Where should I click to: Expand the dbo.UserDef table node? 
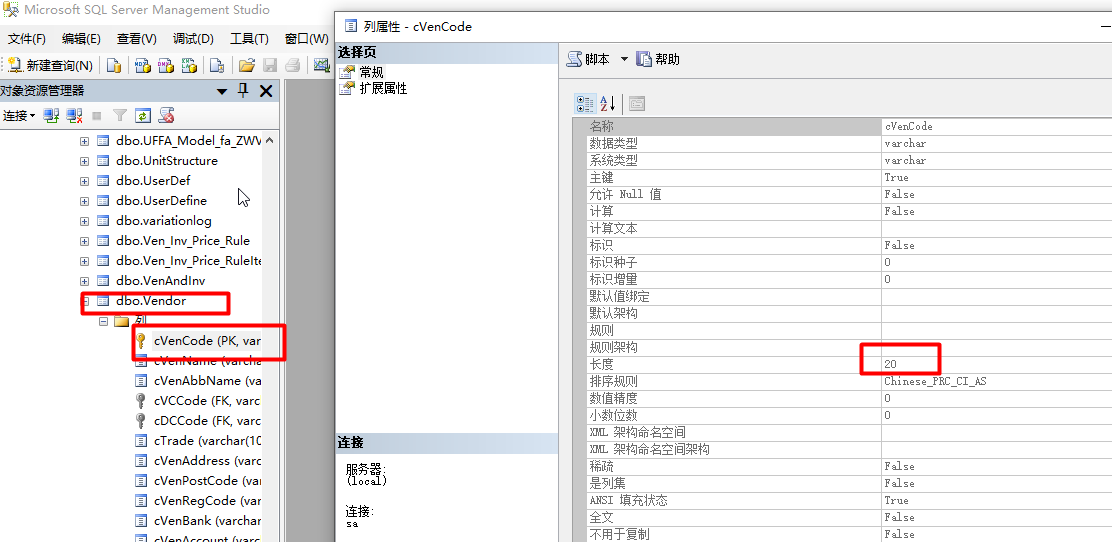point(84,181)
